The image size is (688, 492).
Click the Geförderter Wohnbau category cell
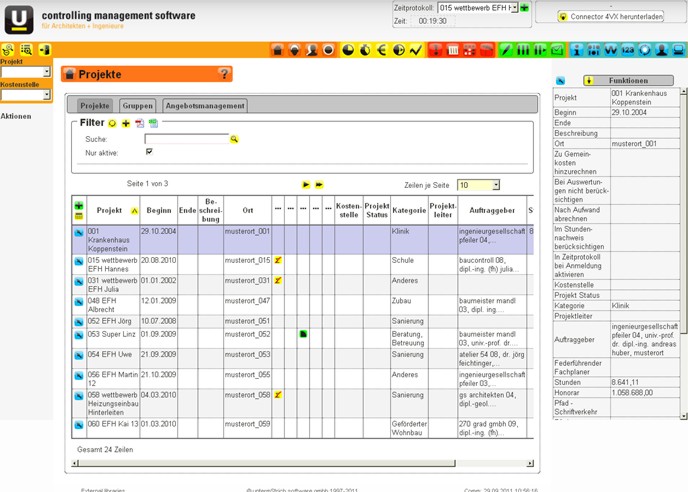[409, 428]
